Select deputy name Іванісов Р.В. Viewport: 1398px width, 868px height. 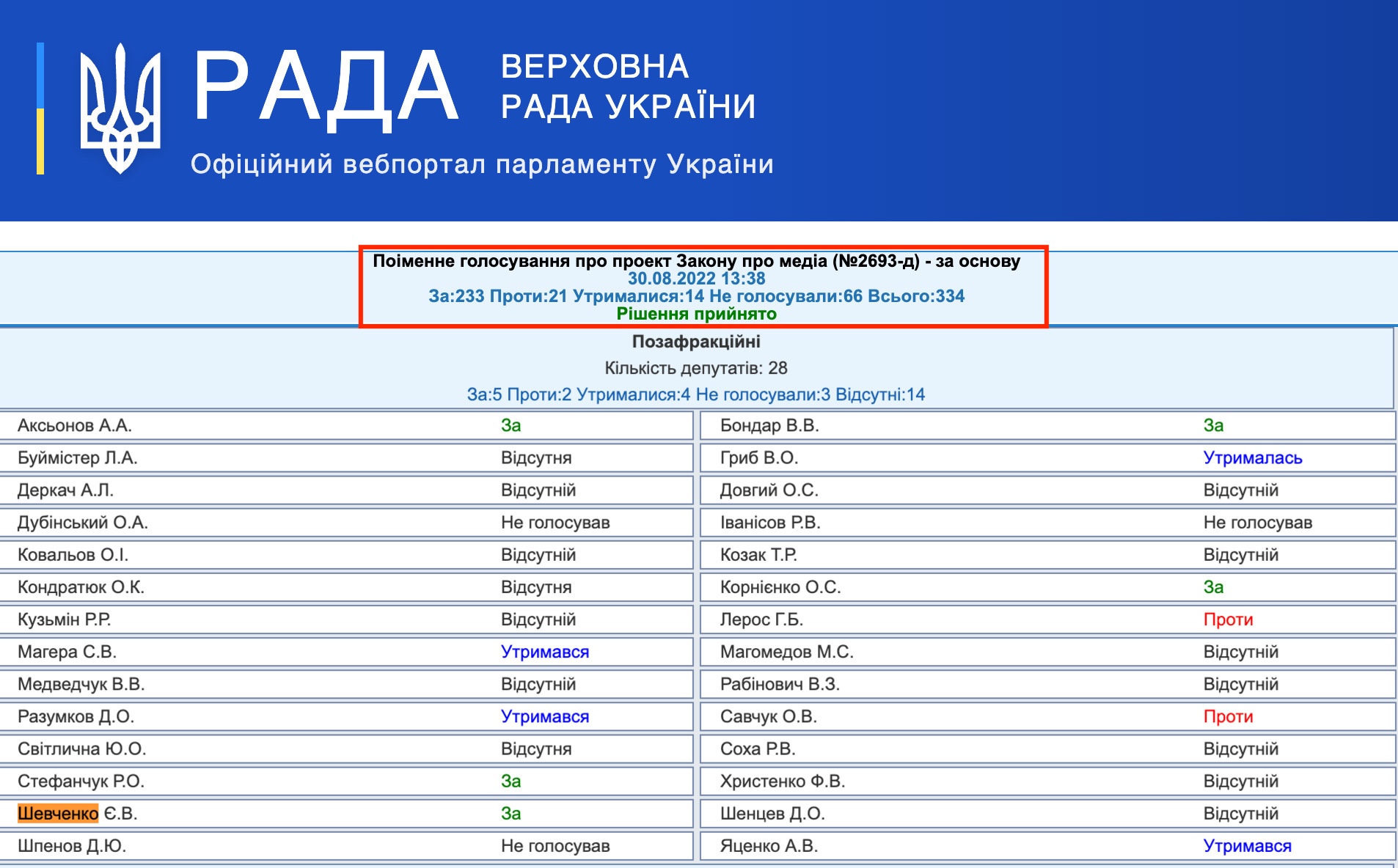click(770, 522)
